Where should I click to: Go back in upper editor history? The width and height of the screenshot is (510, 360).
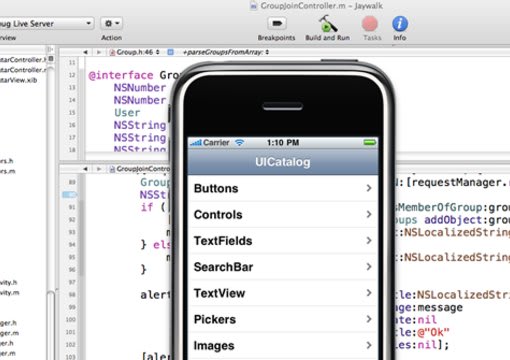[85, 52]
